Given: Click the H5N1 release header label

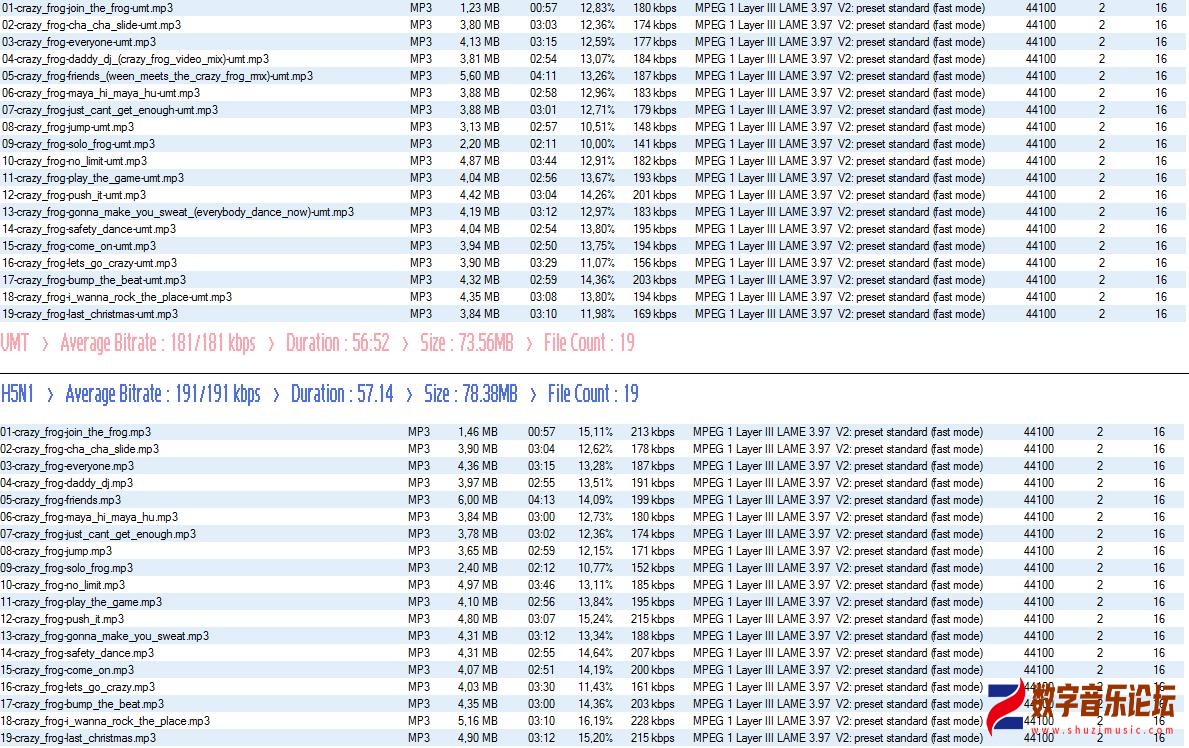Looking at the screenshot, I should tap(17, 394).
